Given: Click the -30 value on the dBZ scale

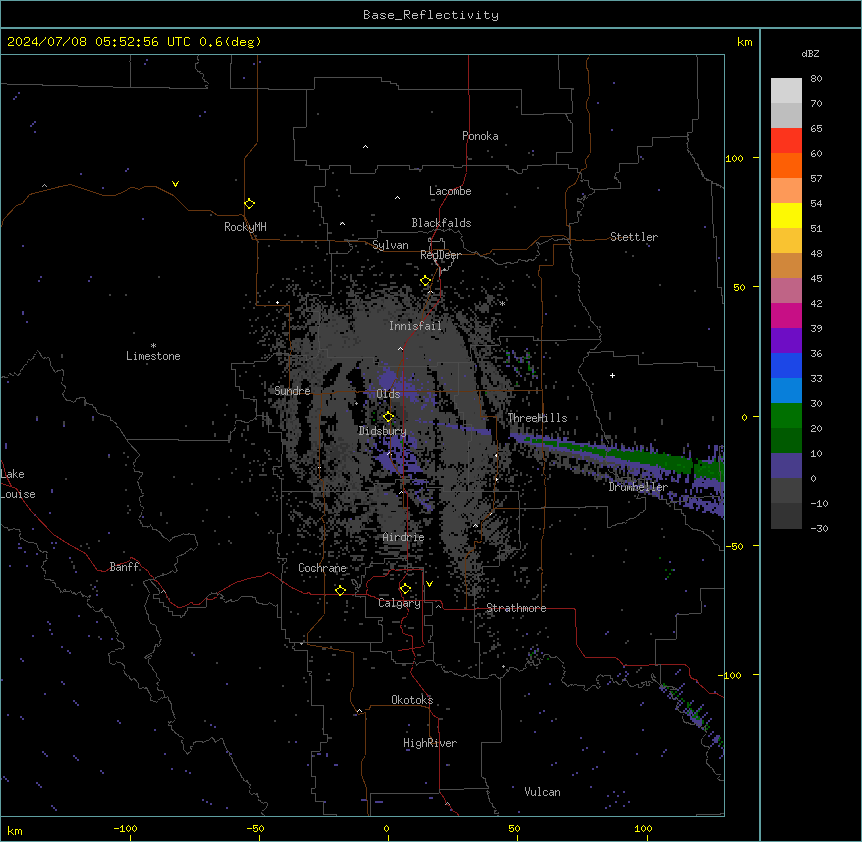Looking at the screenshot, I should [x=819, y=528].
